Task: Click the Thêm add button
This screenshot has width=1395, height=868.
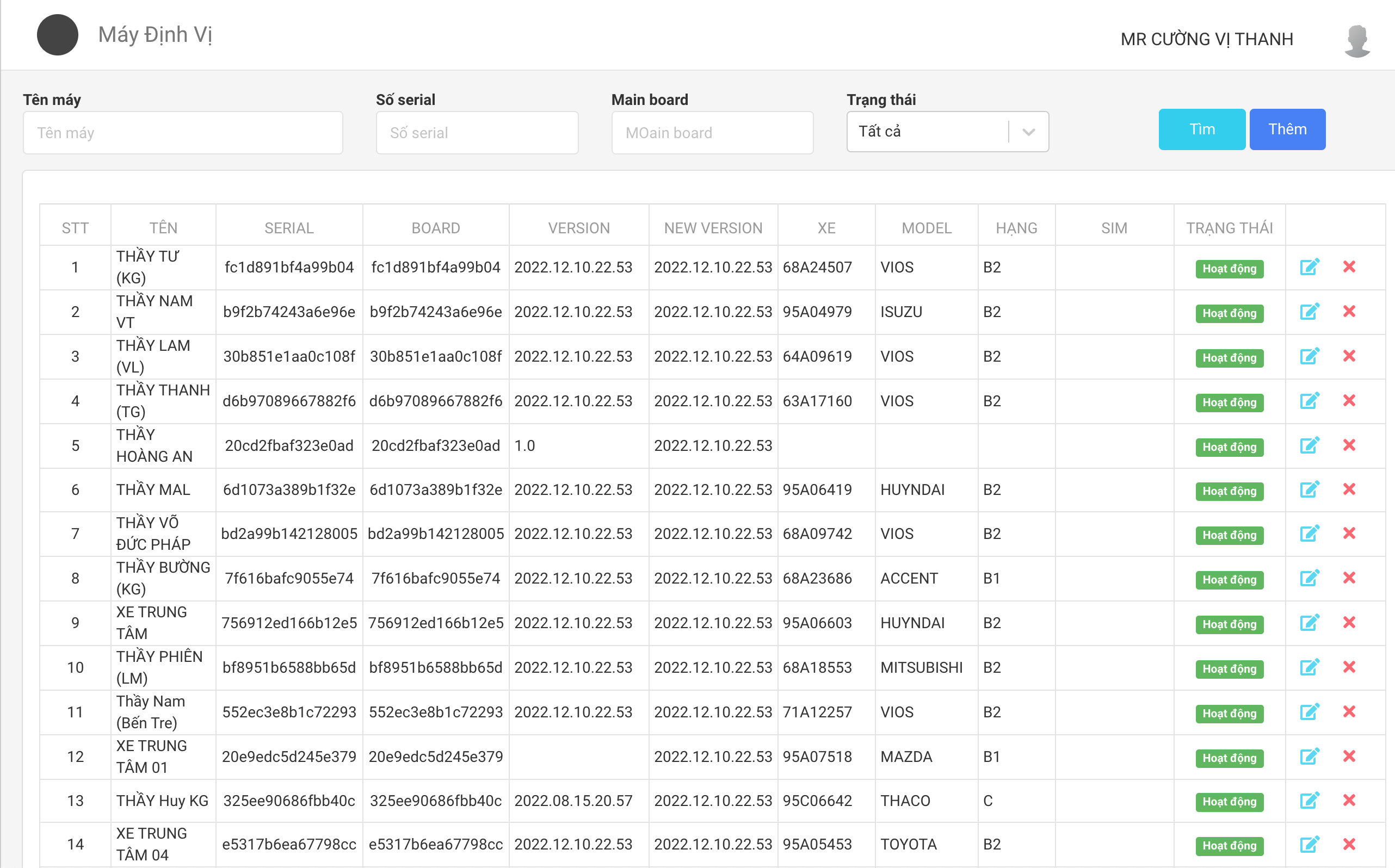Action: click(x=1287, y=129)
